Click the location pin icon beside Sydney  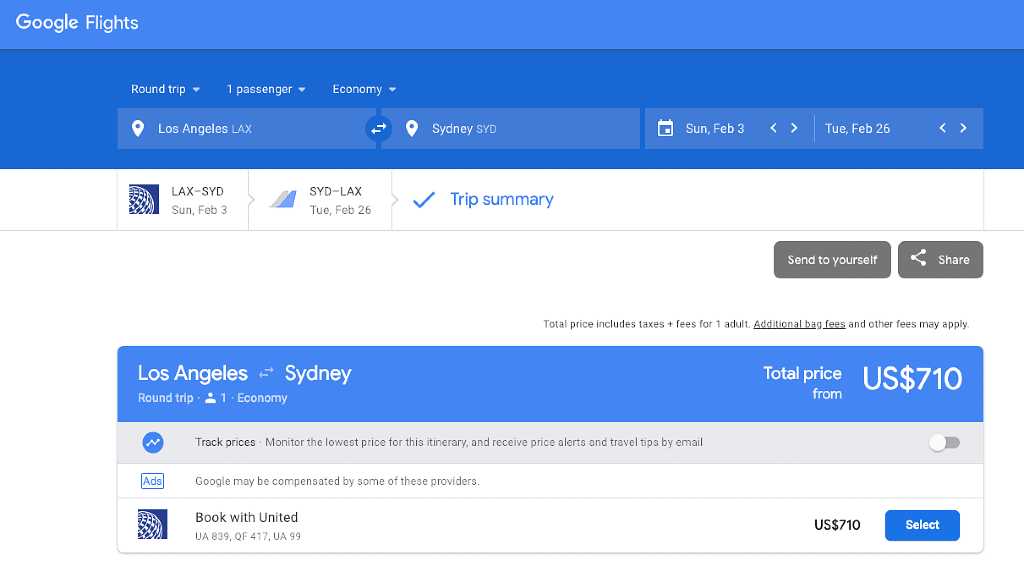[411, 129]
